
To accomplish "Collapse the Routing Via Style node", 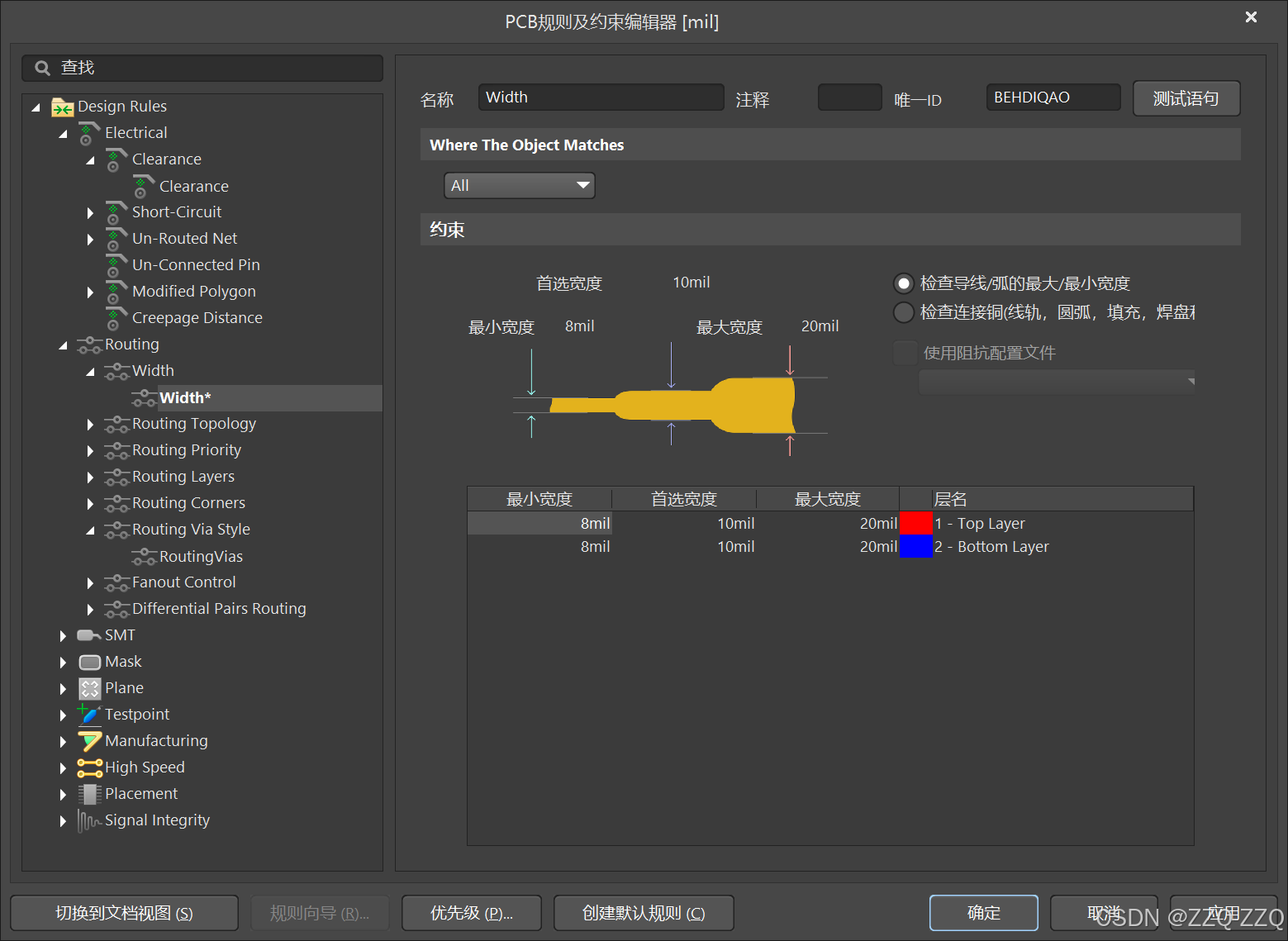I will pyautogui.click(x=90, y=530).
